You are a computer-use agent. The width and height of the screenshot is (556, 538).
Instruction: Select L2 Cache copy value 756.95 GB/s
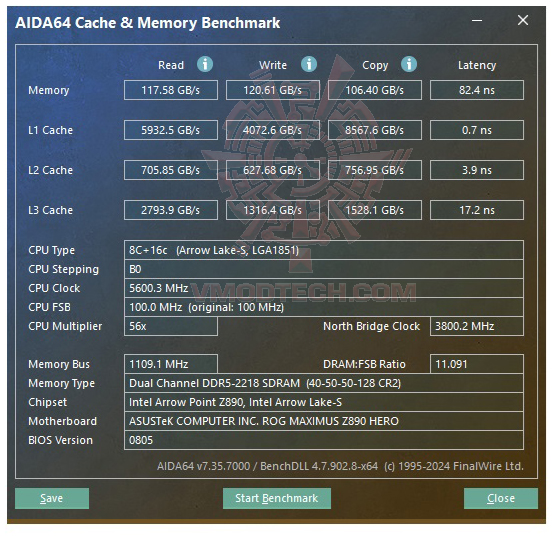click(x=375, y=170)
